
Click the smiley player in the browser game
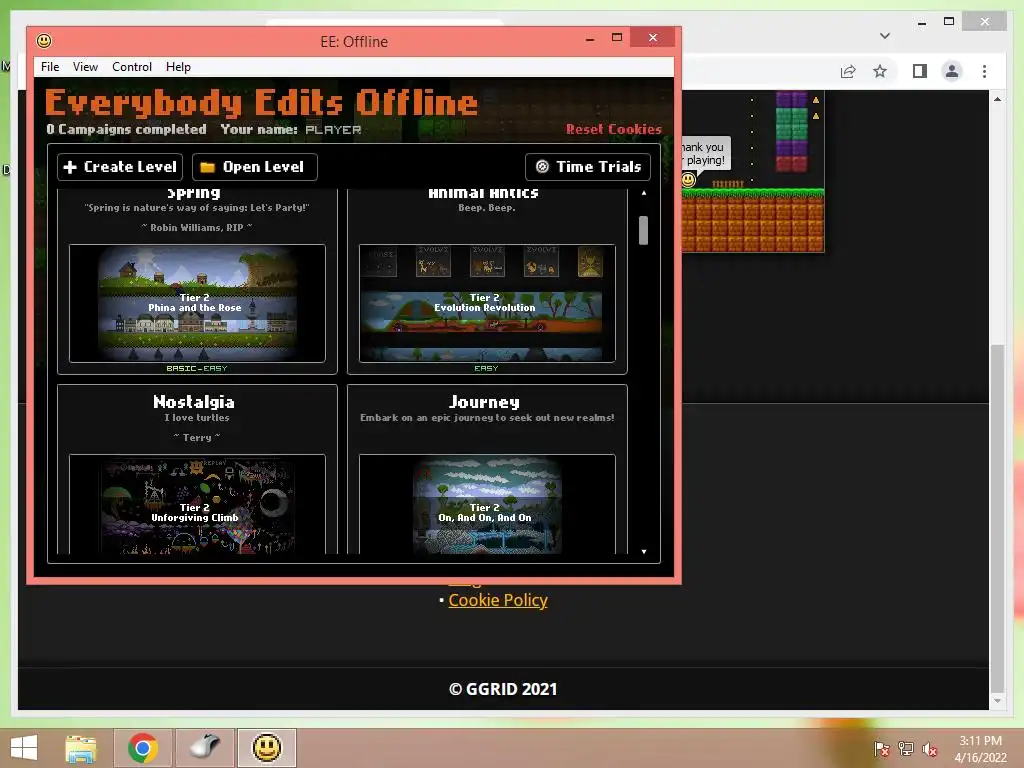point(688,180)
